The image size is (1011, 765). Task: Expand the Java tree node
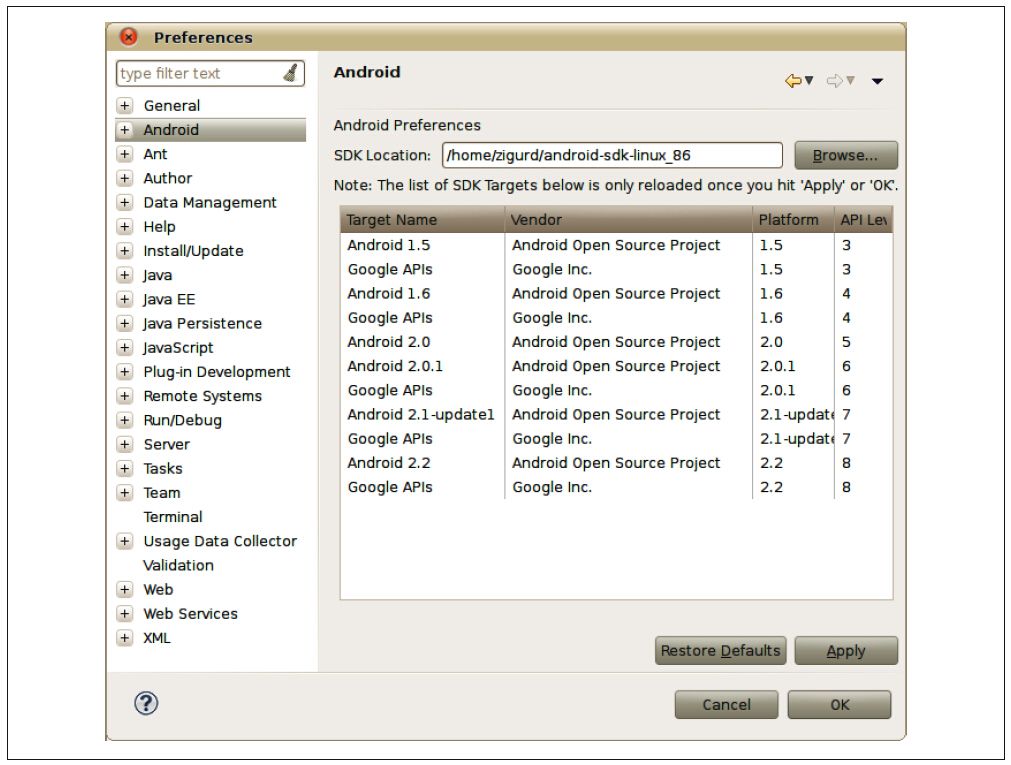(125, 275)
